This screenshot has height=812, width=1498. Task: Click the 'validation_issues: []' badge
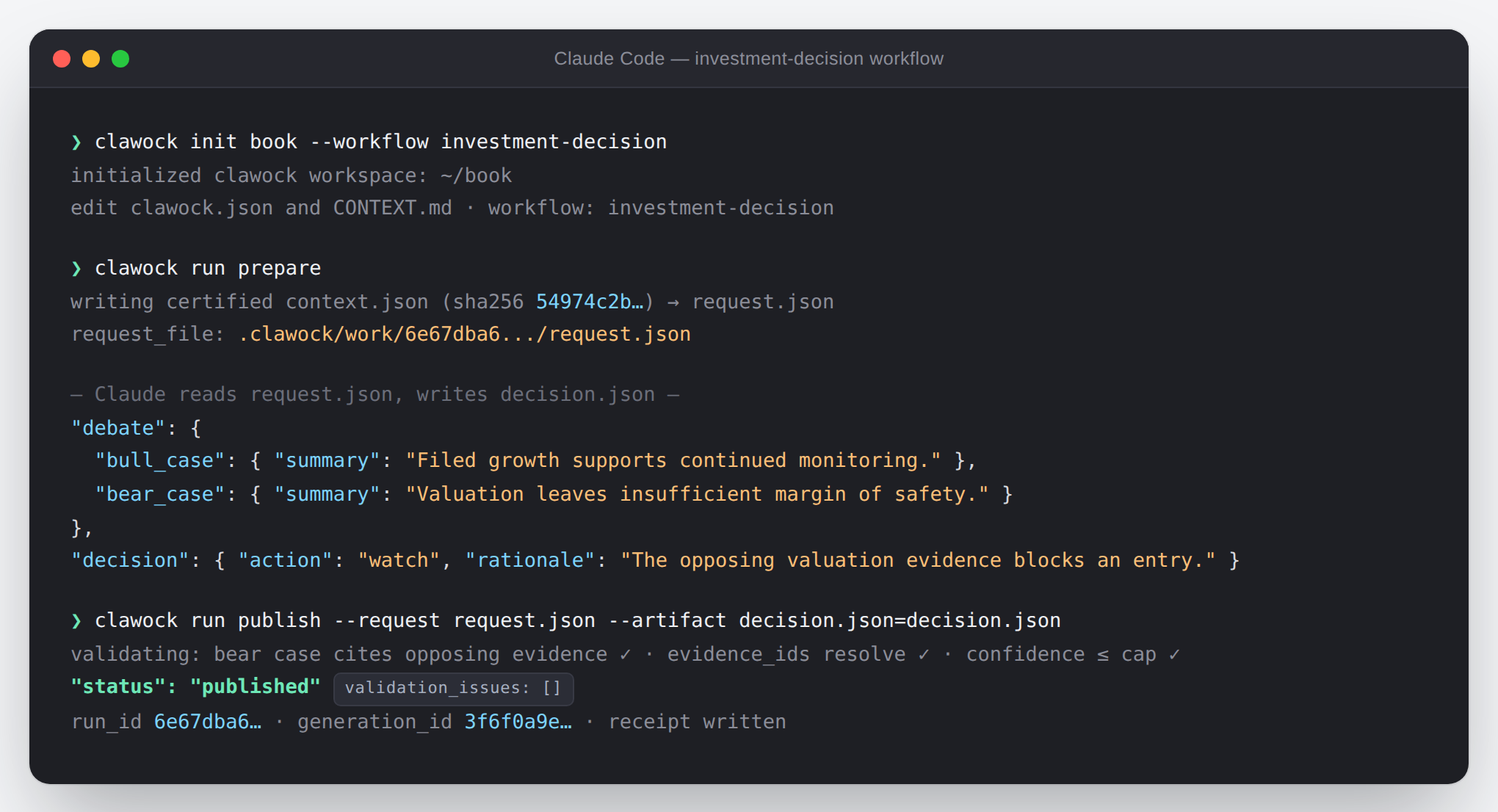453,688
